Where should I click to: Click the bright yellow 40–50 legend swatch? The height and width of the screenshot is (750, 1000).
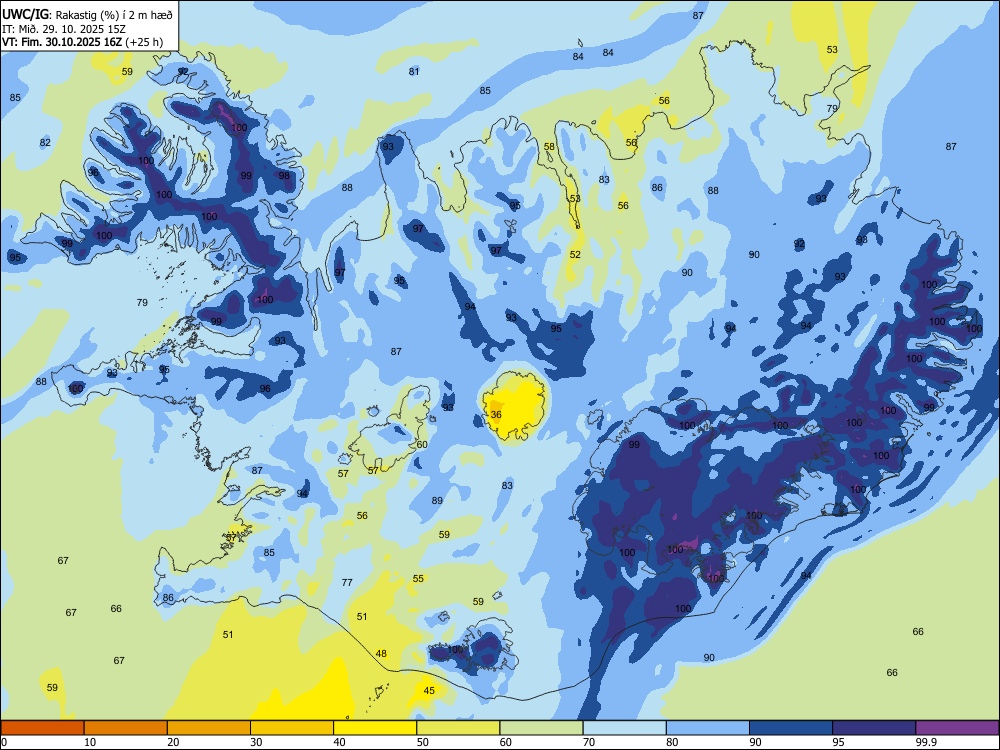click(375, 728)
